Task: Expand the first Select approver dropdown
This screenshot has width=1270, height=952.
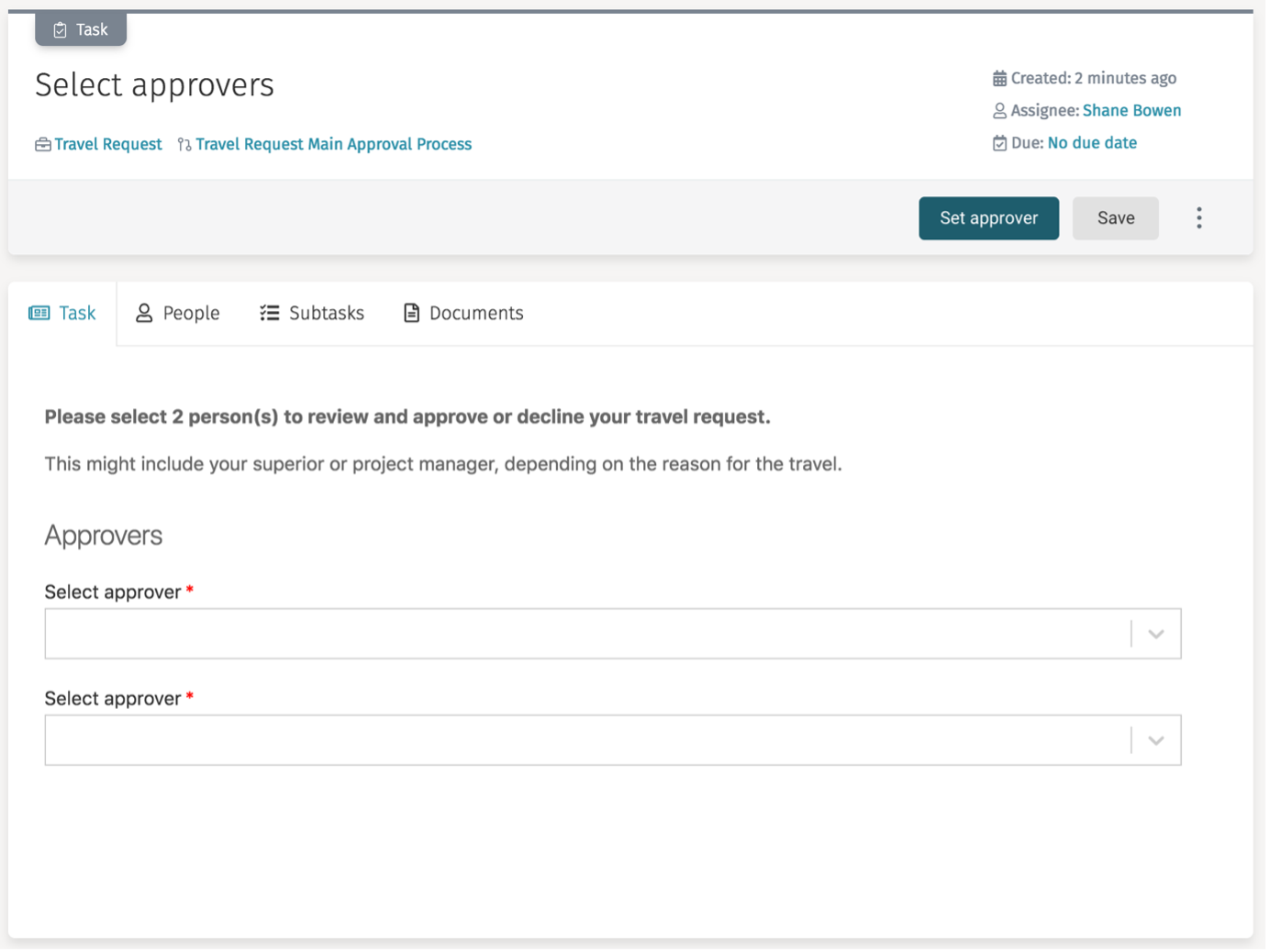Action: coord(1155,633)
